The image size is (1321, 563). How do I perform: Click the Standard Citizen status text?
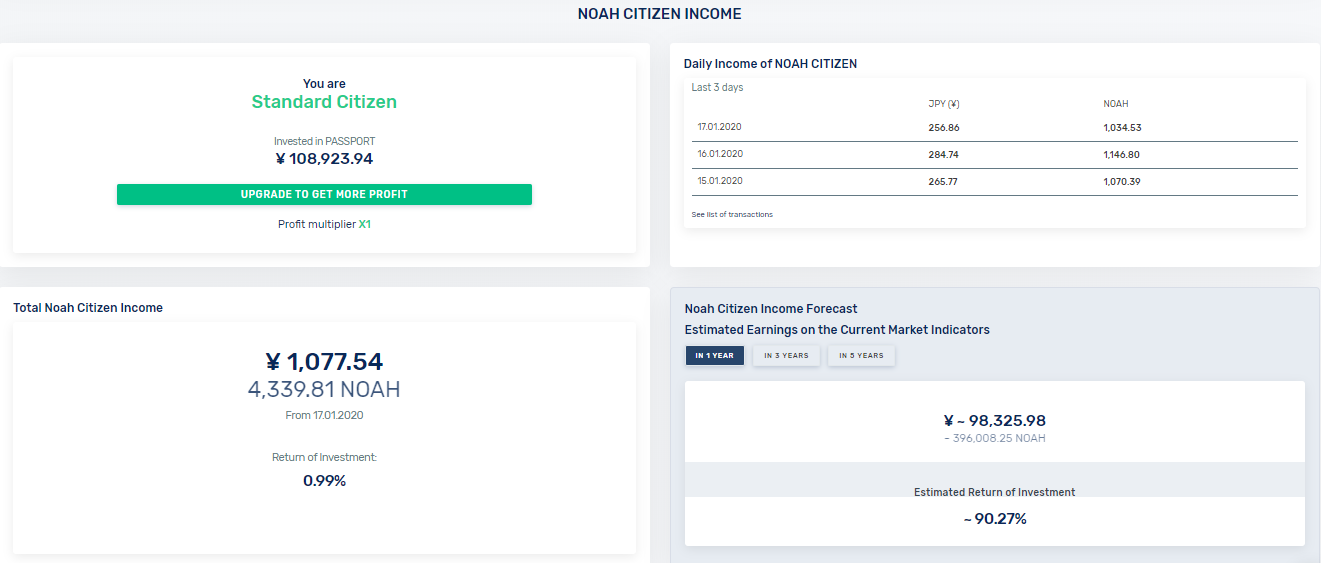[x=324, y=102]
